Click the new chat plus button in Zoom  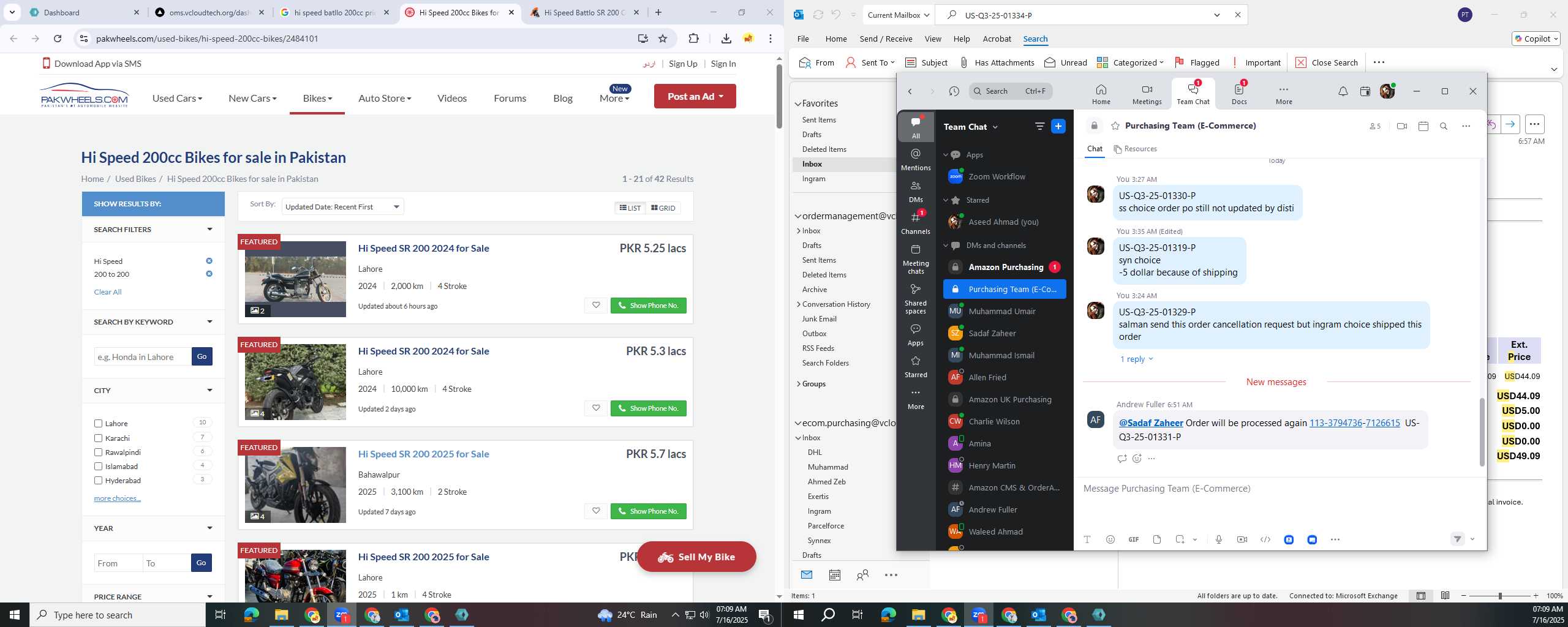tap(1058, 126)
